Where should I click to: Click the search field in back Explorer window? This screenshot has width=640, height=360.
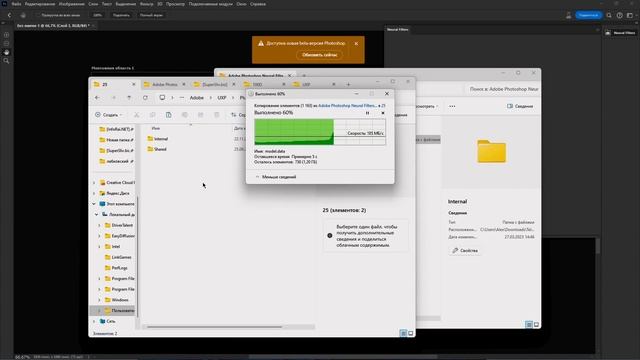tap(503, 89)
